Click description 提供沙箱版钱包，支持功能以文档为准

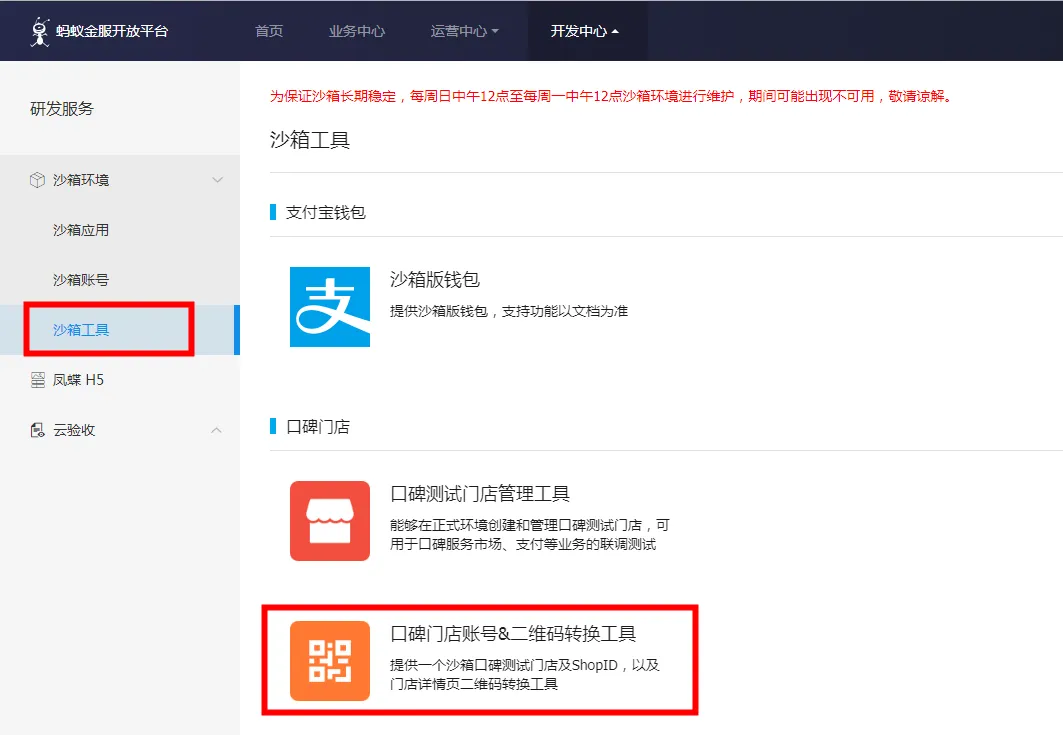(508, 311)
